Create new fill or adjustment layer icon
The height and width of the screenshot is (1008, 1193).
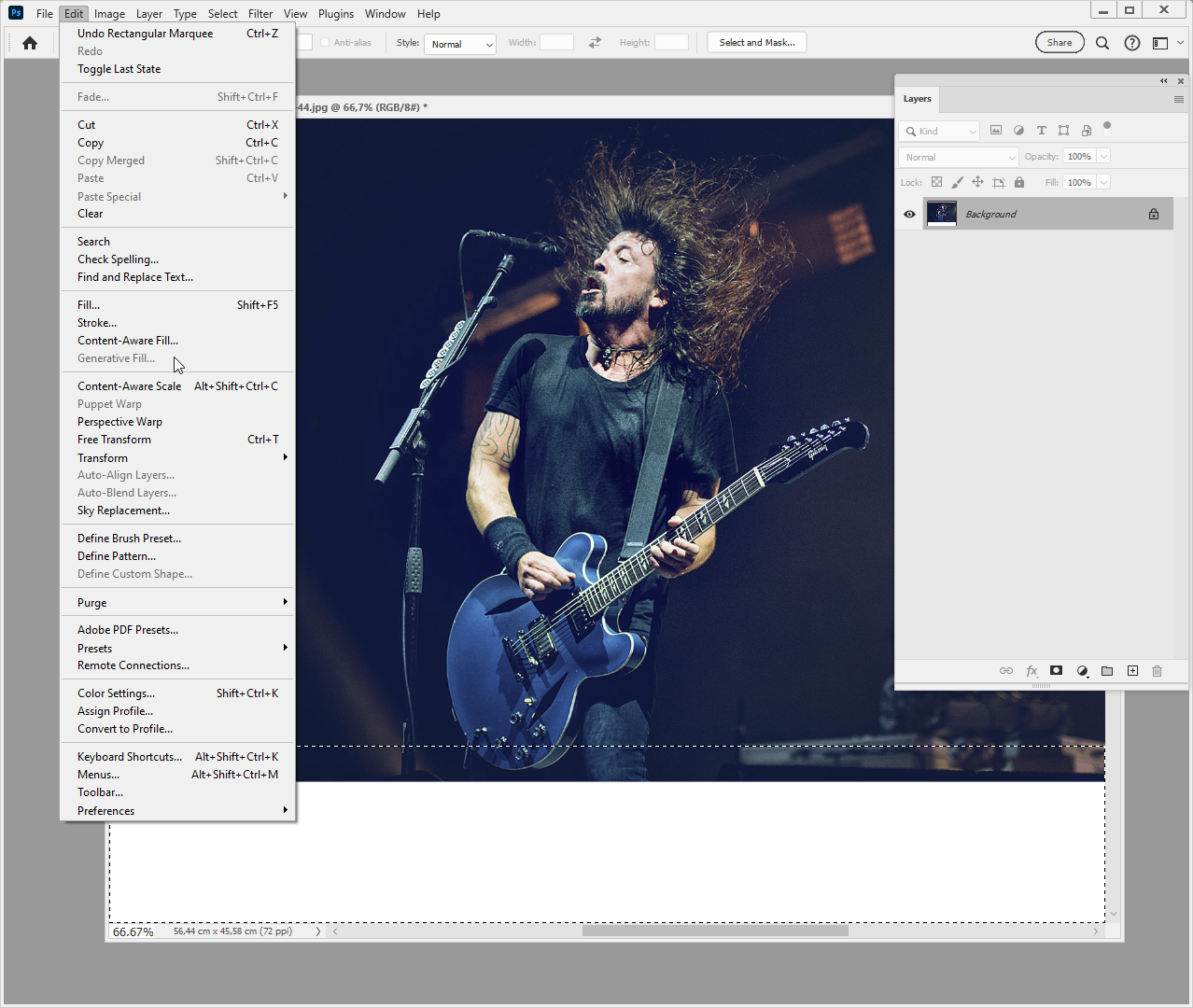pyautogui.click(x=1082, y=671)
